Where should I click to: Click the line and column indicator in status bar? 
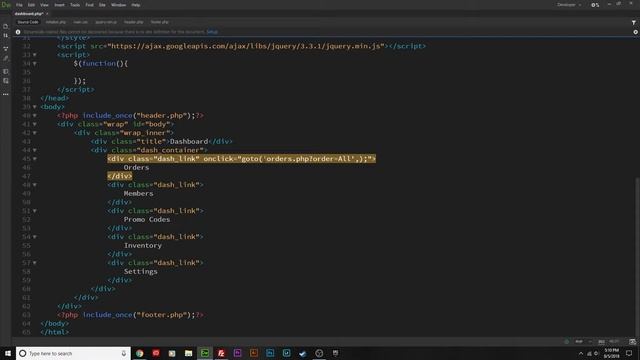[614, 341]
